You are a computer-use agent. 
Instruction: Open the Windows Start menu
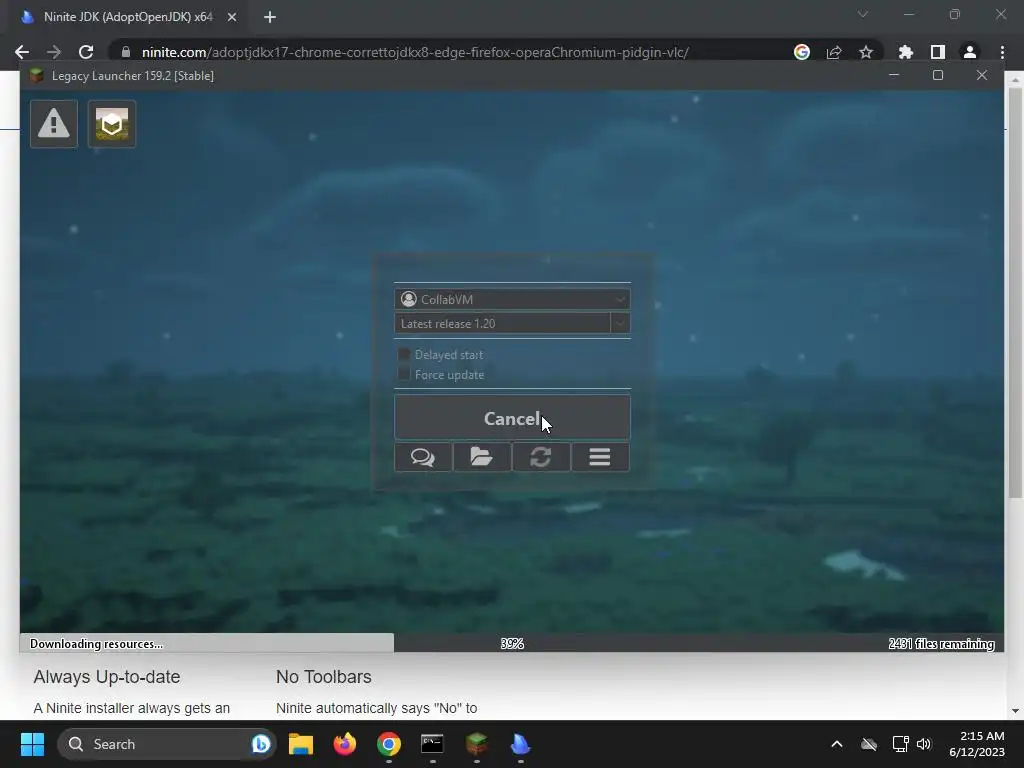pos(32,744)
